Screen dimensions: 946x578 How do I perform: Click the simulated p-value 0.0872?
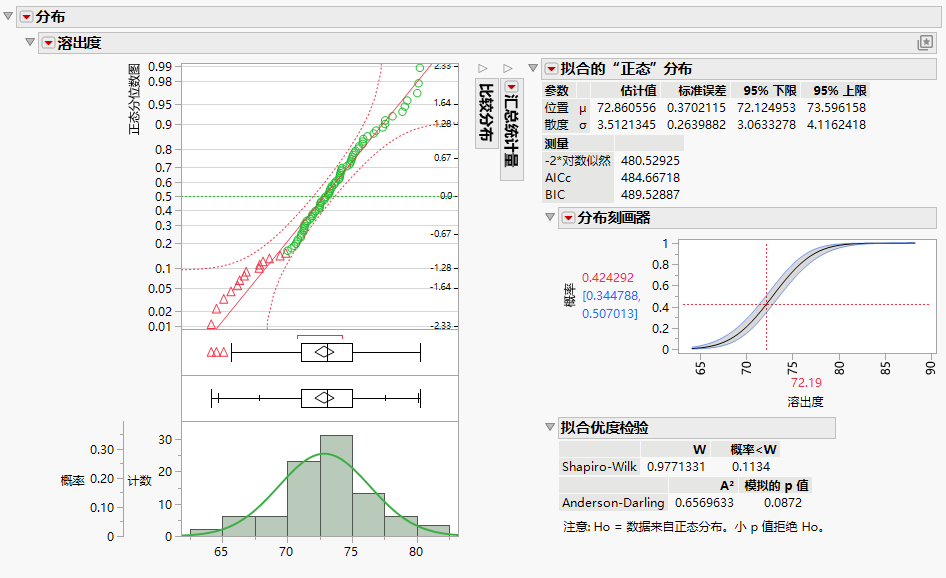pos(783,503)
